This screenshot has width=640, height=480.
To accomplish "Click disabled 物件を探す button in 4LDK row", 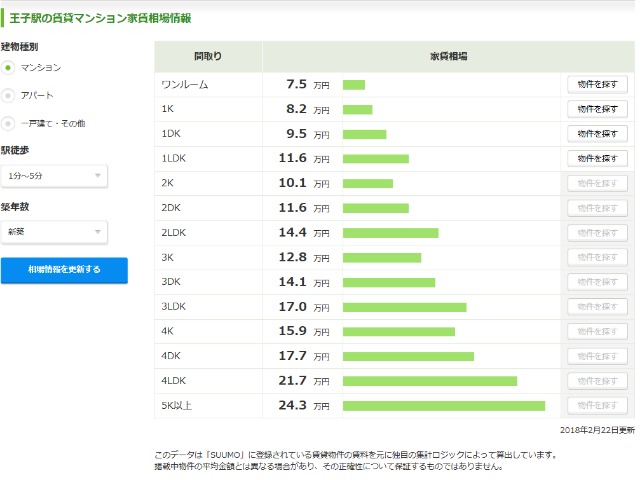I will click(x=597, y=381).
